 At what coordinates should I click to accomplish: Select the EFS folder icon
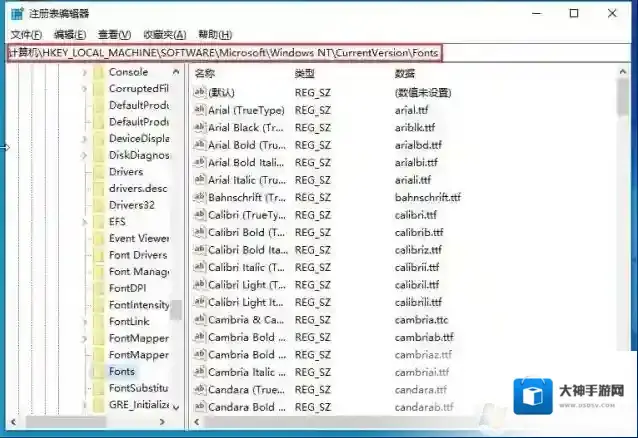click(x=99, y=222)
